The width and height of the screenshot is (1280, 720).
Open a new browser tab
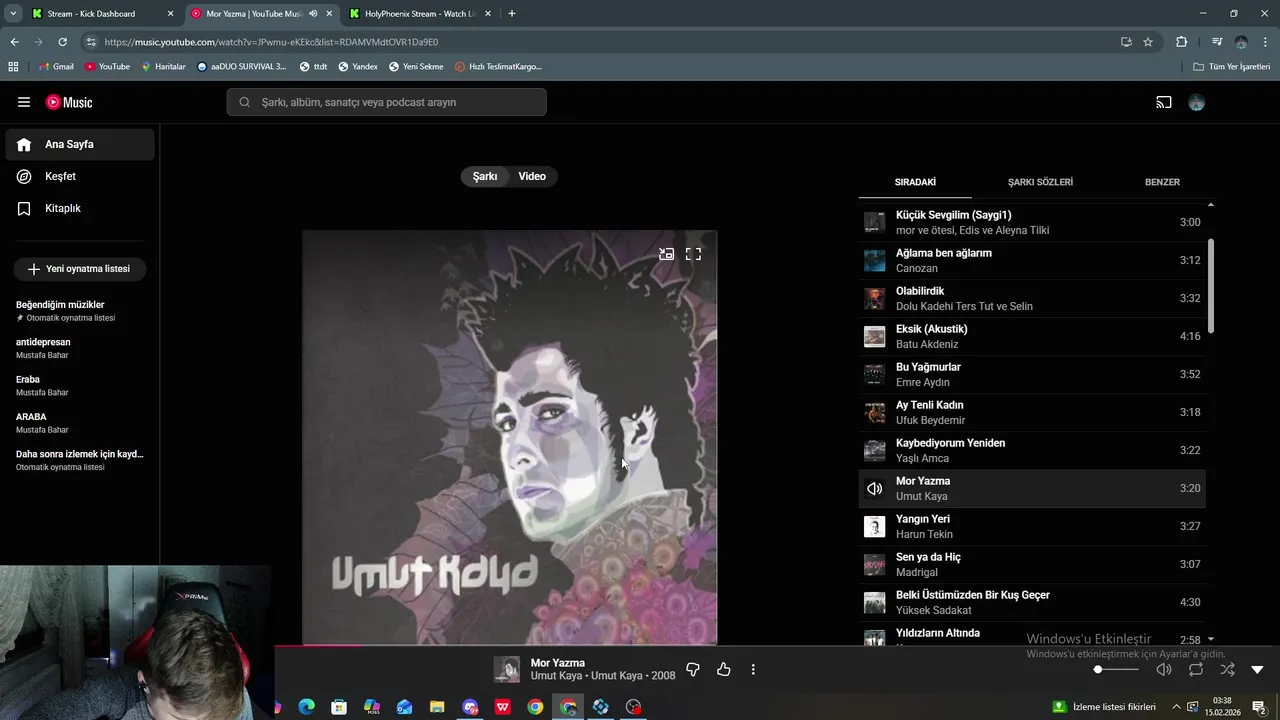(x=512, y=14)
